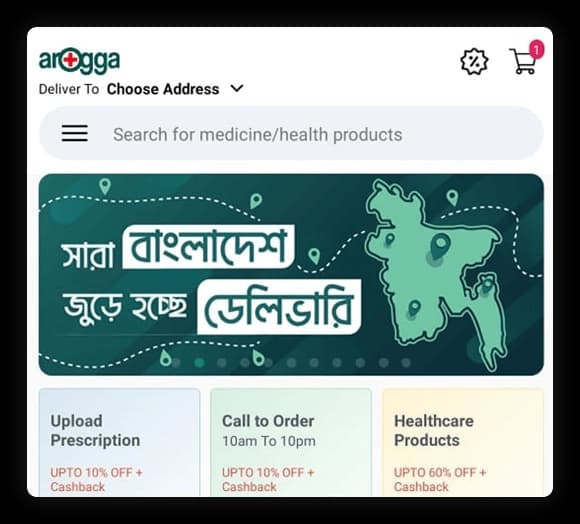The width and height of the screenshot is (580, 524).
Task: Expand the Choose Address chevron
Action: point(237,88)
